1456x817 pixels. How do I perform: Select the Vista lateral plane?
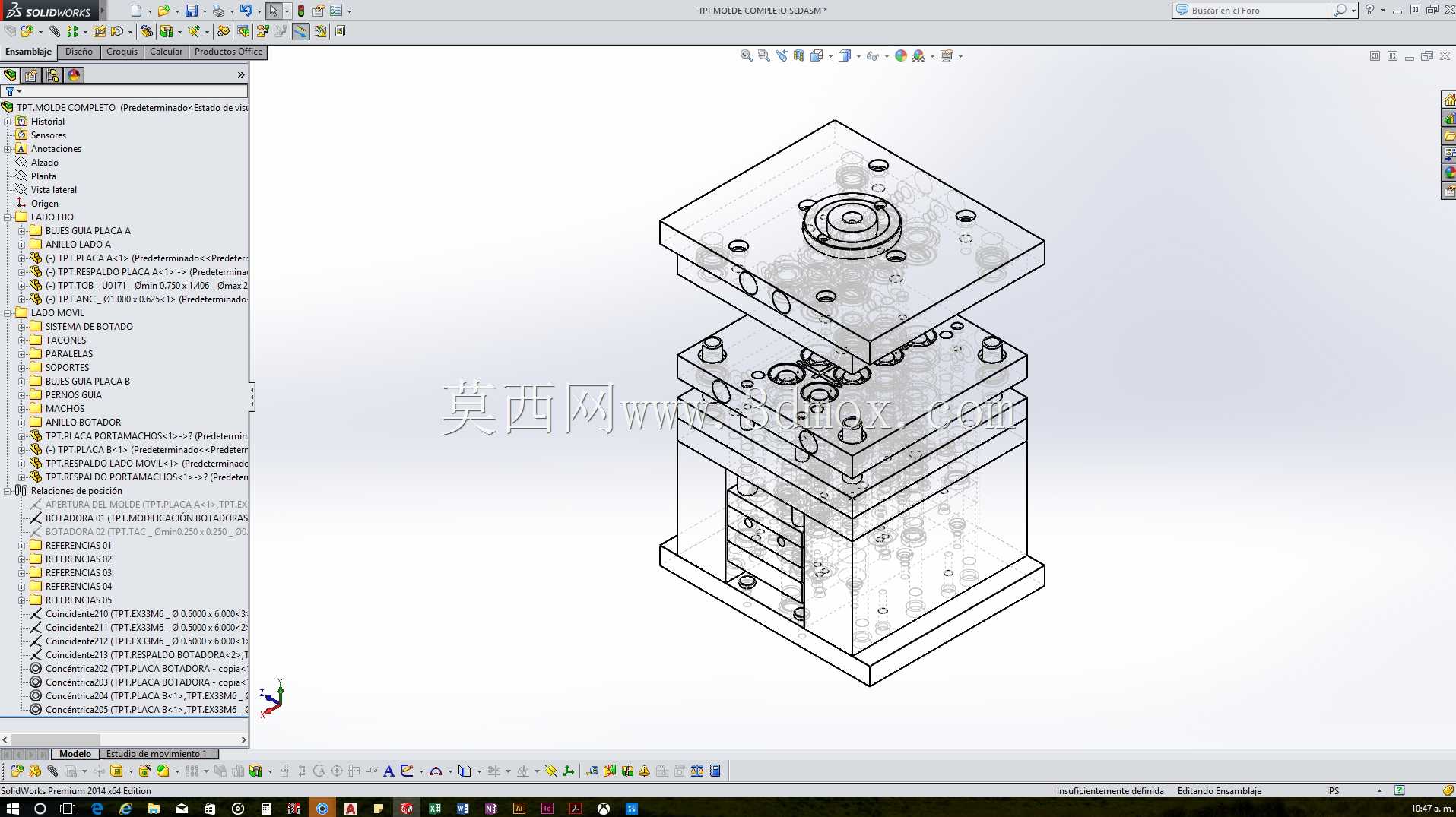(53, 190)
